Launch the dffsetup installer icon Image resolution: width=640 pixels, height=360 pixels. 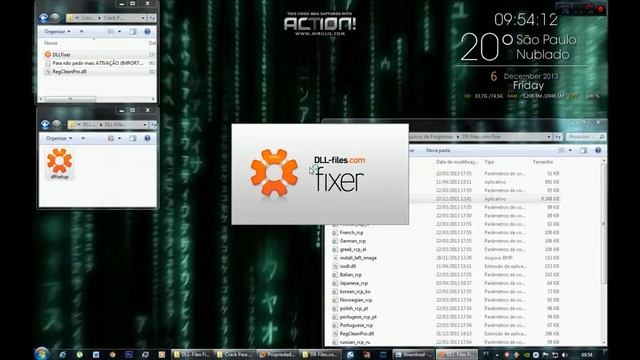60,164
